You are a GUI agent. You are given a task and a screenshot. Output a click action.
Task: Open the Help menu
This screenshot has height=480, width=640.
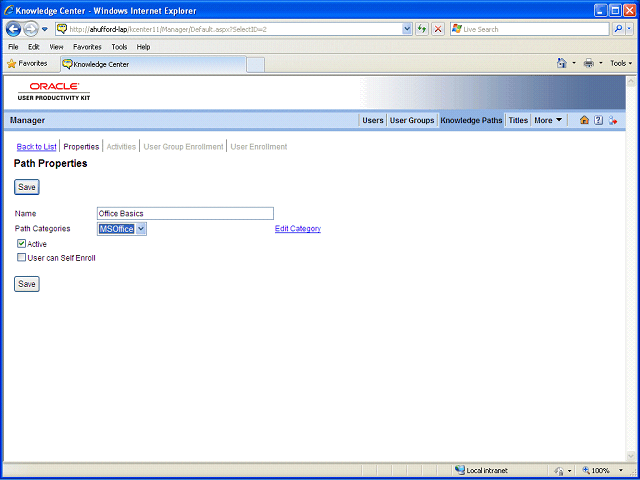point(143,47)
